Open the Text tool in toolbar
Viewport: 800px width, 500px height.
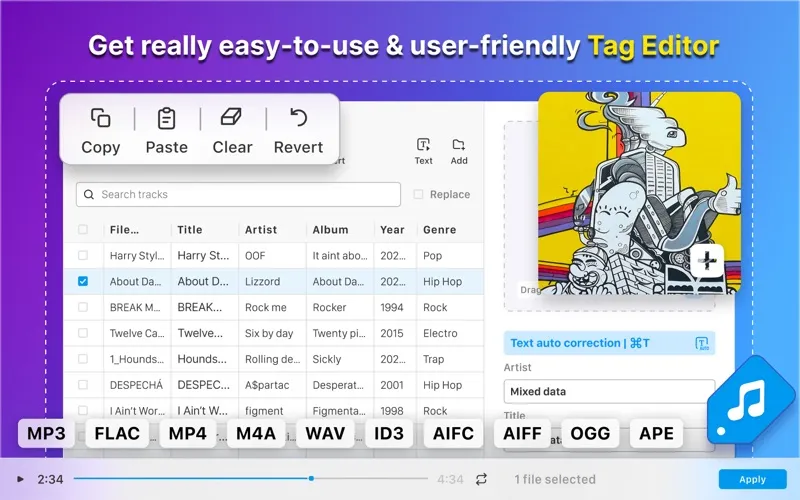coord(423,152)
